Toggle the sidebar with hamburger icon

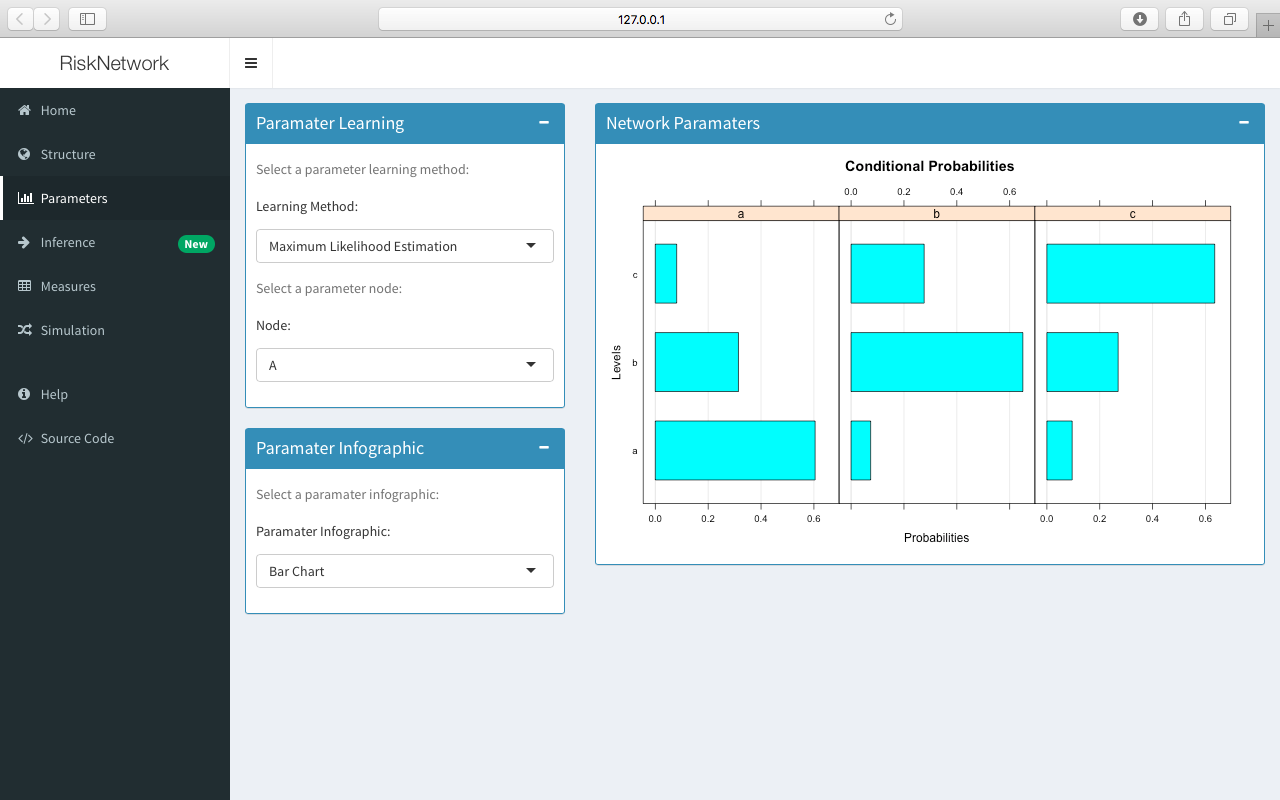[251, 63]
